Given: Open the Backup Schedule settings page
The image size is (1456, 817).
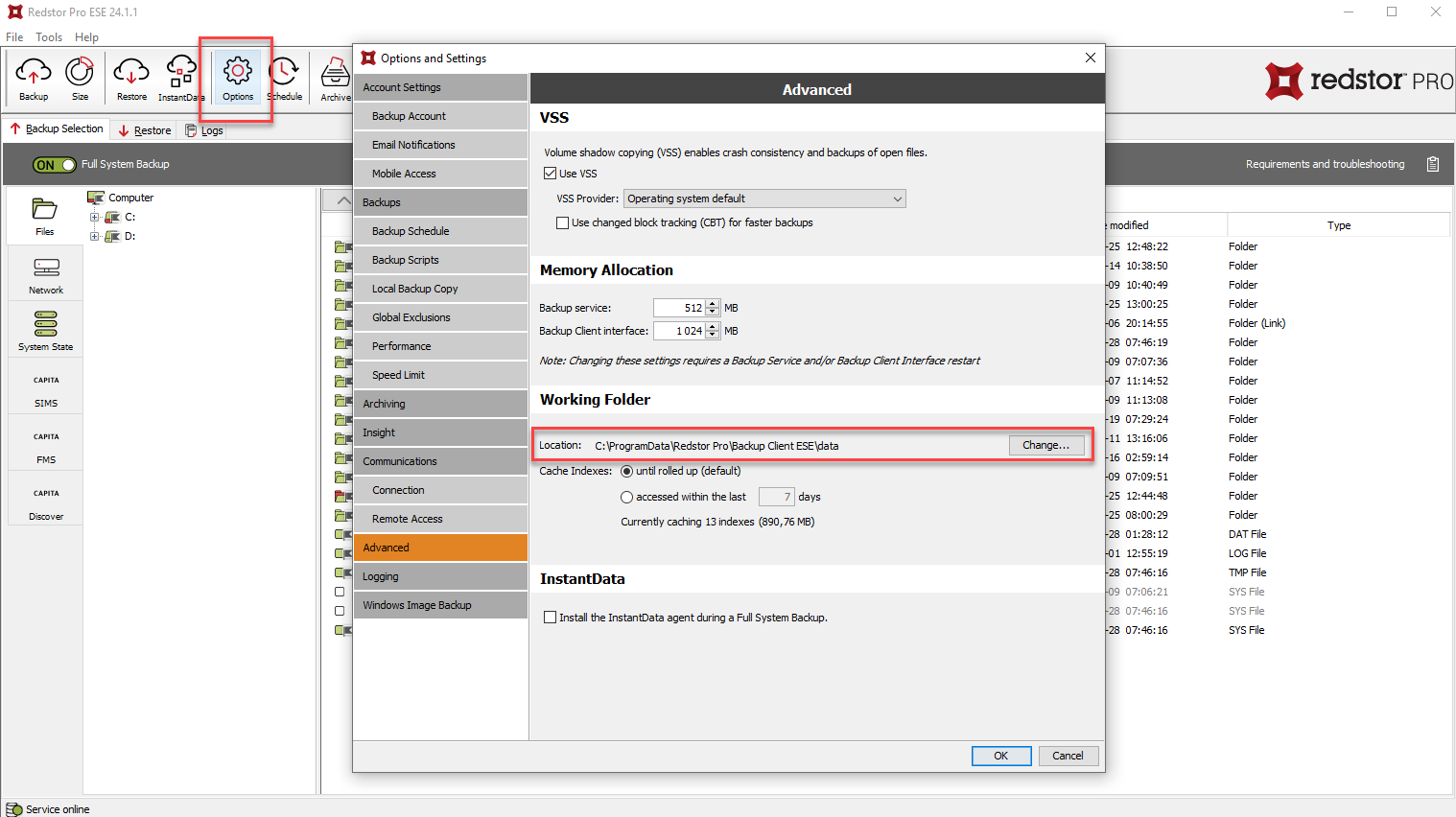Looking at the screenshot, I should [440, 231].
